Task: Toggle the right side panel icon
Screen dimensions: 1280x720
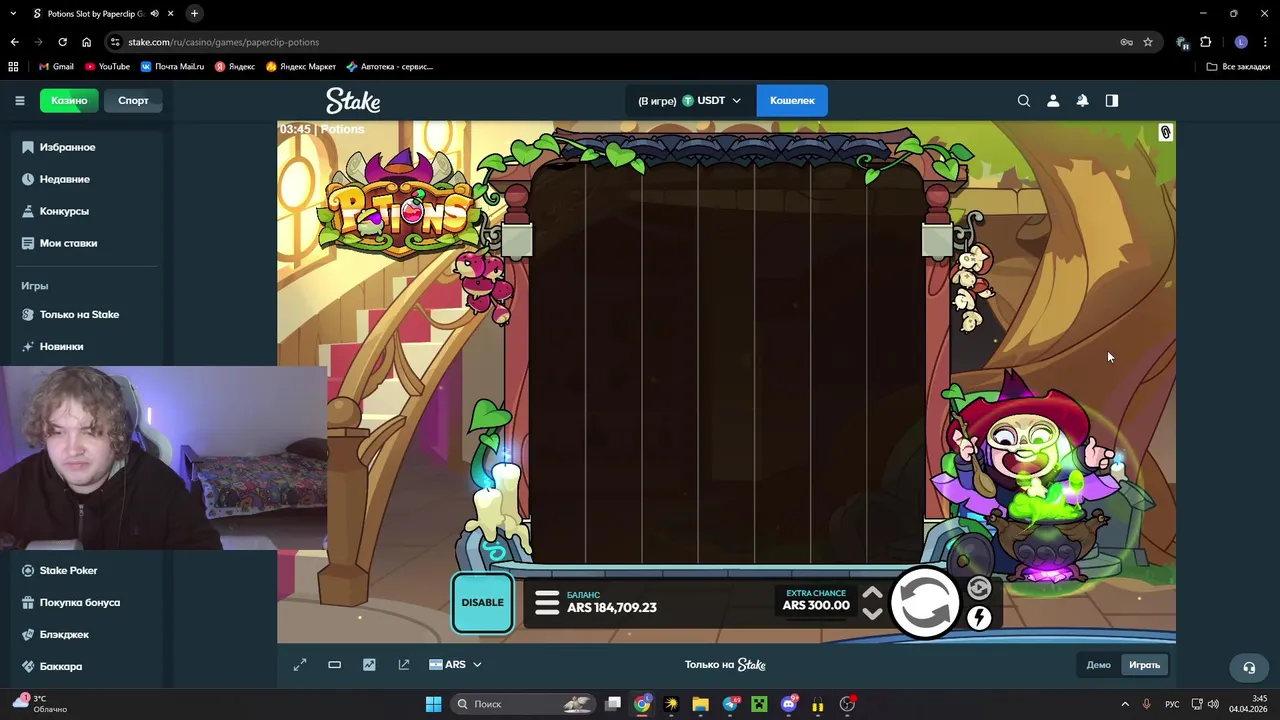Action: point(1111,100)
